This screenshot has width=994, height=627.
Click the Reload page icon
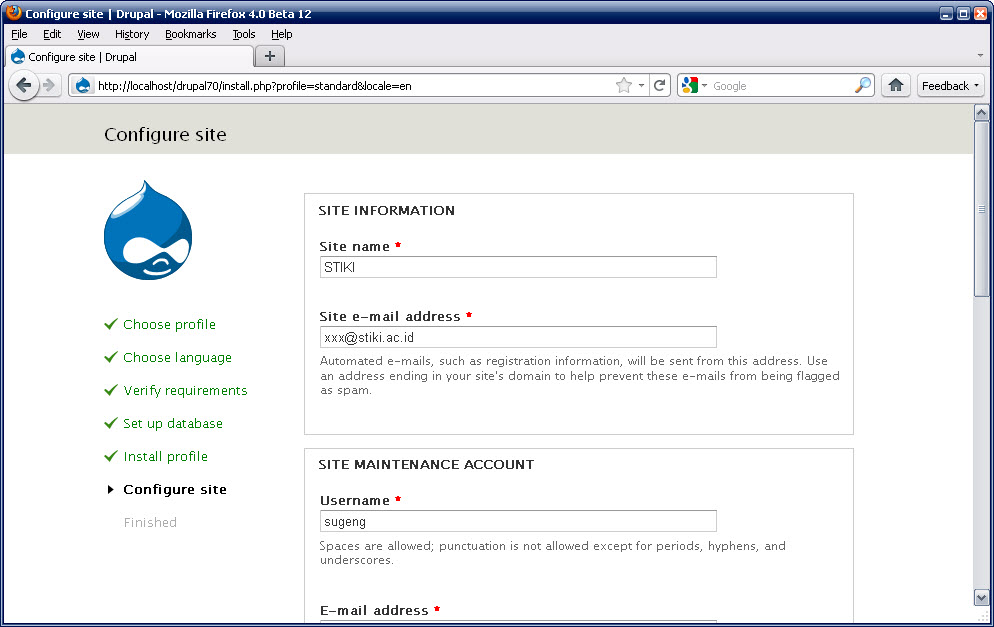click(x=660, y=86)
